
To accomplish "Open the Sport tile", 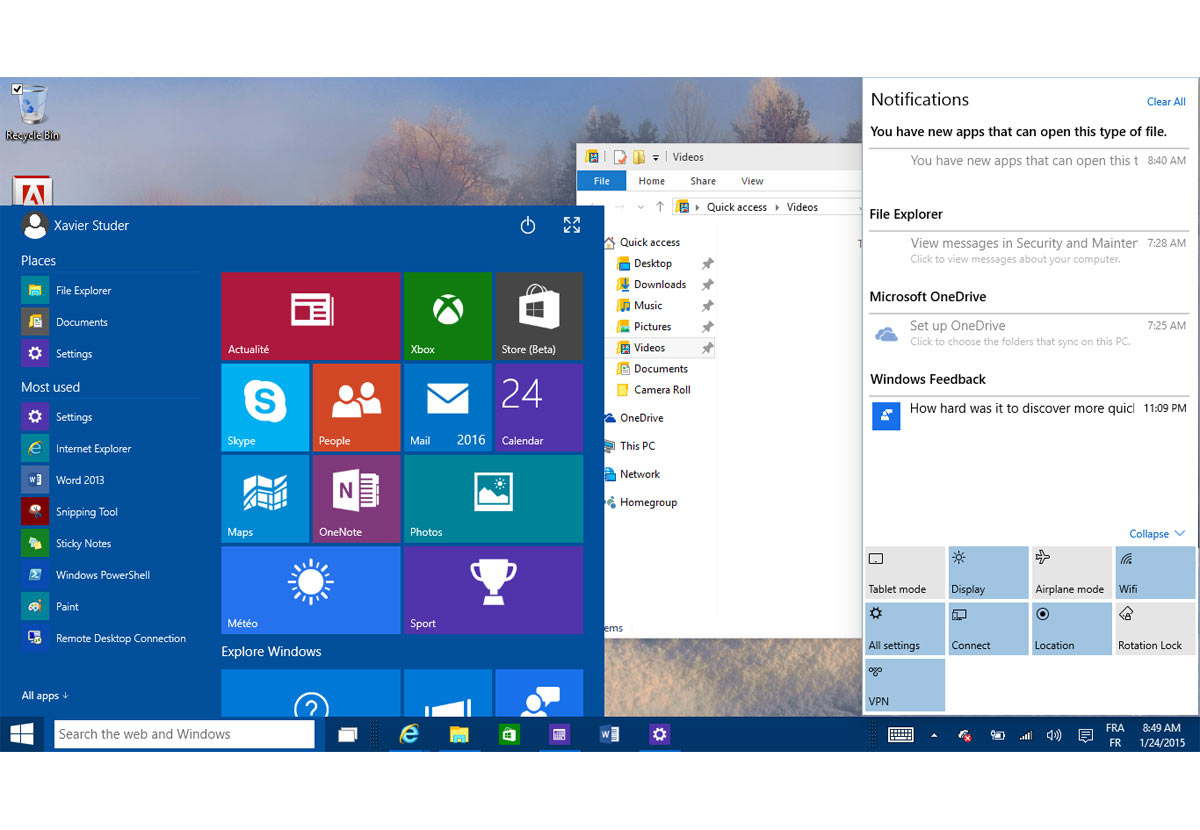I will [493, 590].
